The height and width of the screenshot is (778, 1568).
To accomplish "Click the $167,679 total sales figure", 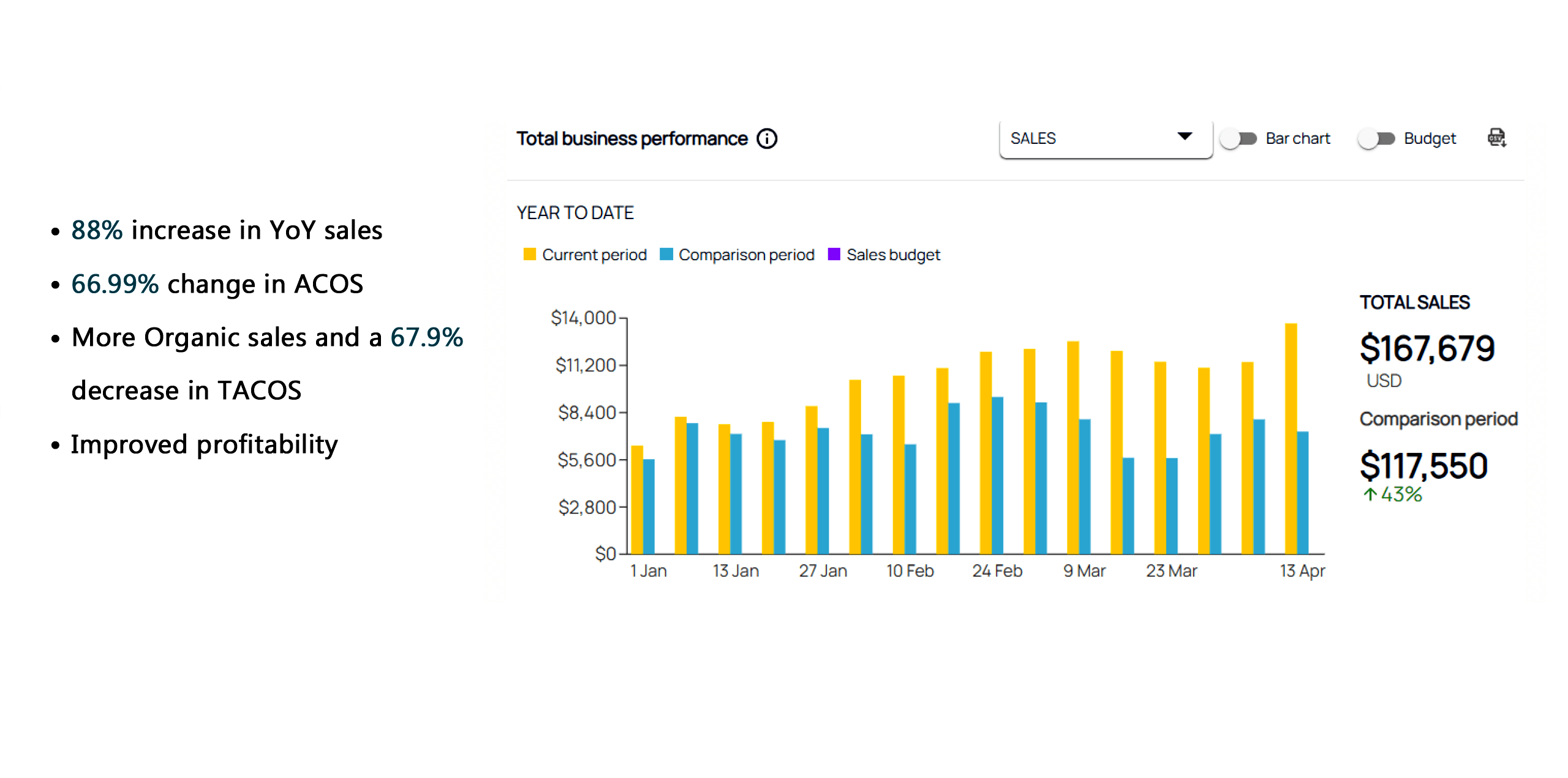I will 1427,349.
